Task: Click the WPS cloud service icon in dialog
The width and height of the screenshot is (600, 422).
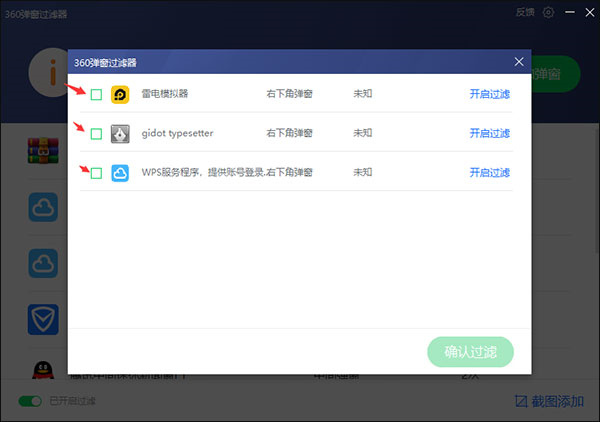Action: pos(120,173)
